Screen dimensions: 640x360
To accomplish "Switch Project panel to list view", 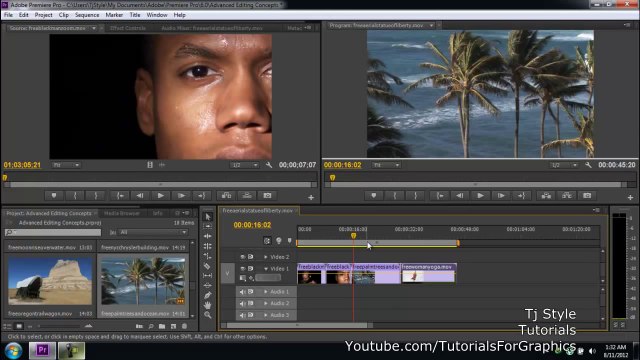I will [7, 326].
